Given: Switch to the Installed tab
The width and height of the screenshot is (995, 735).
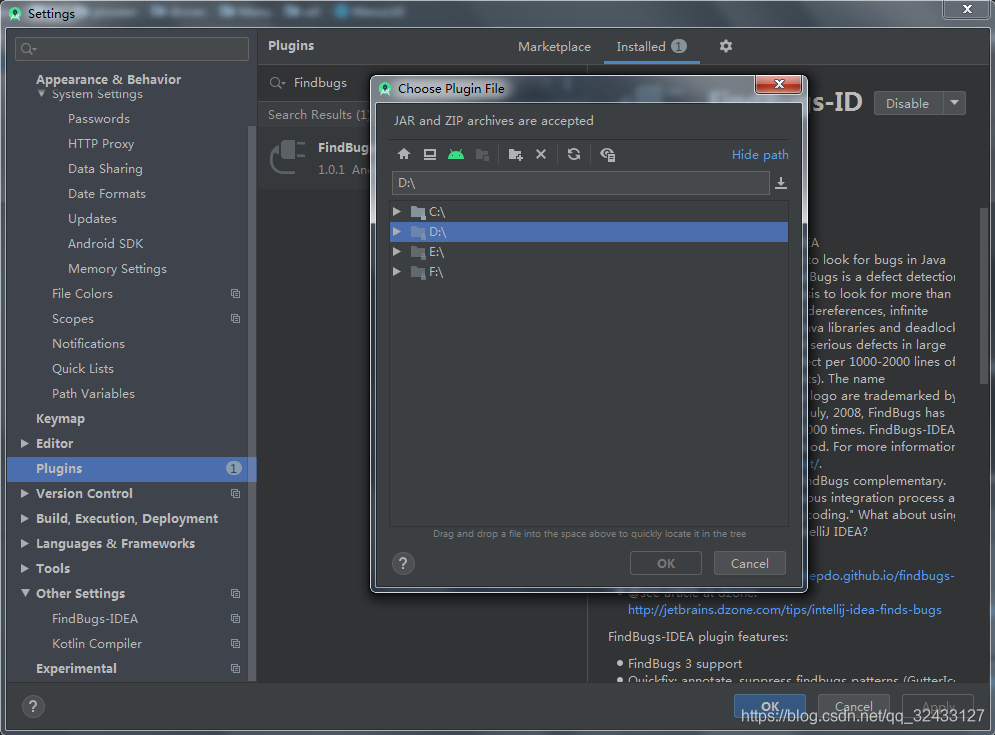Looking at the screenshot, I should click(x=651, y=46).
